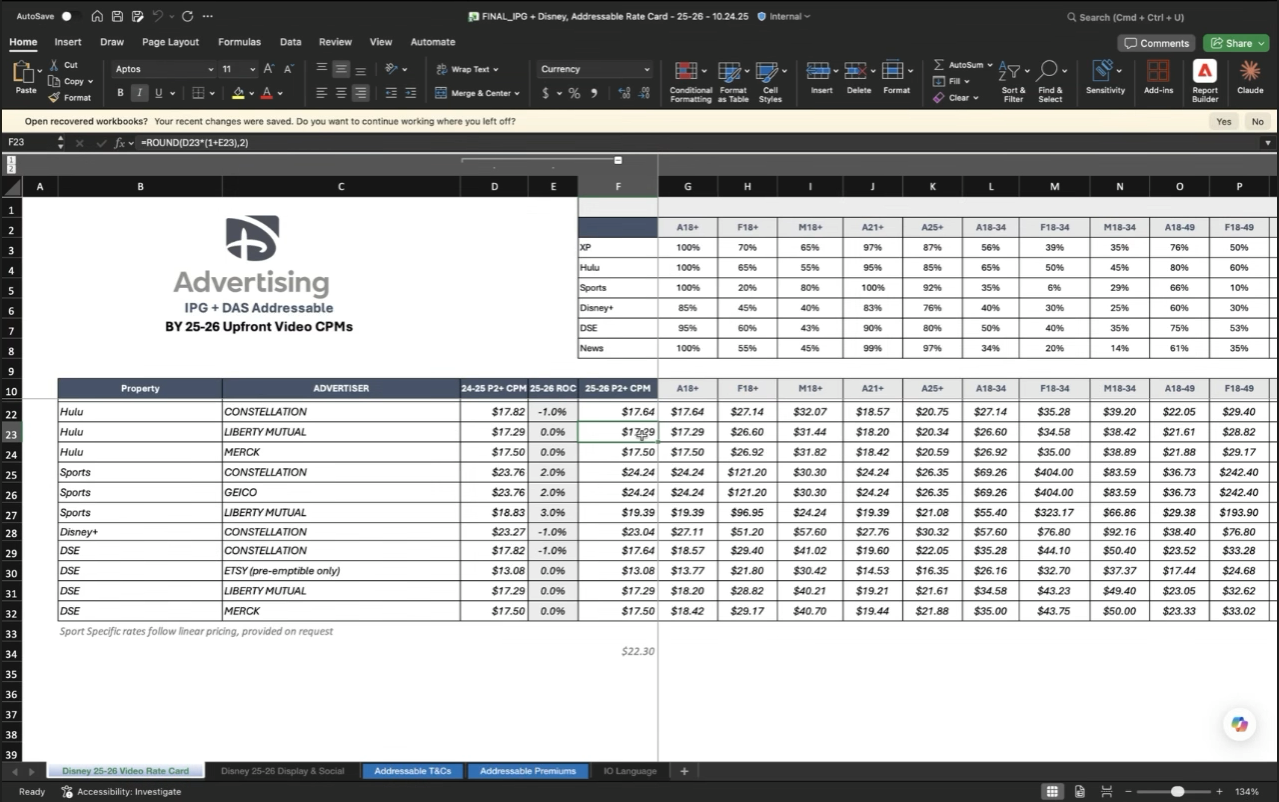
Task: Click the zoom slider handle
Action: [1178, 791]
